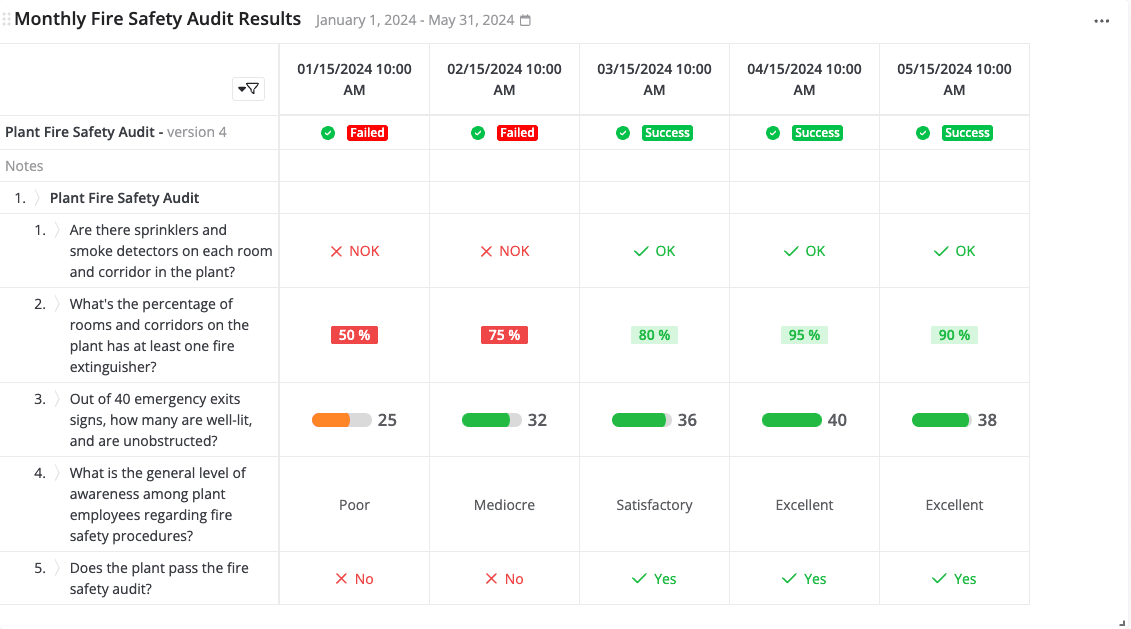This screenshot has height=629, width=1131.
Task: Click the Notes row label
Action: (24, 165)
